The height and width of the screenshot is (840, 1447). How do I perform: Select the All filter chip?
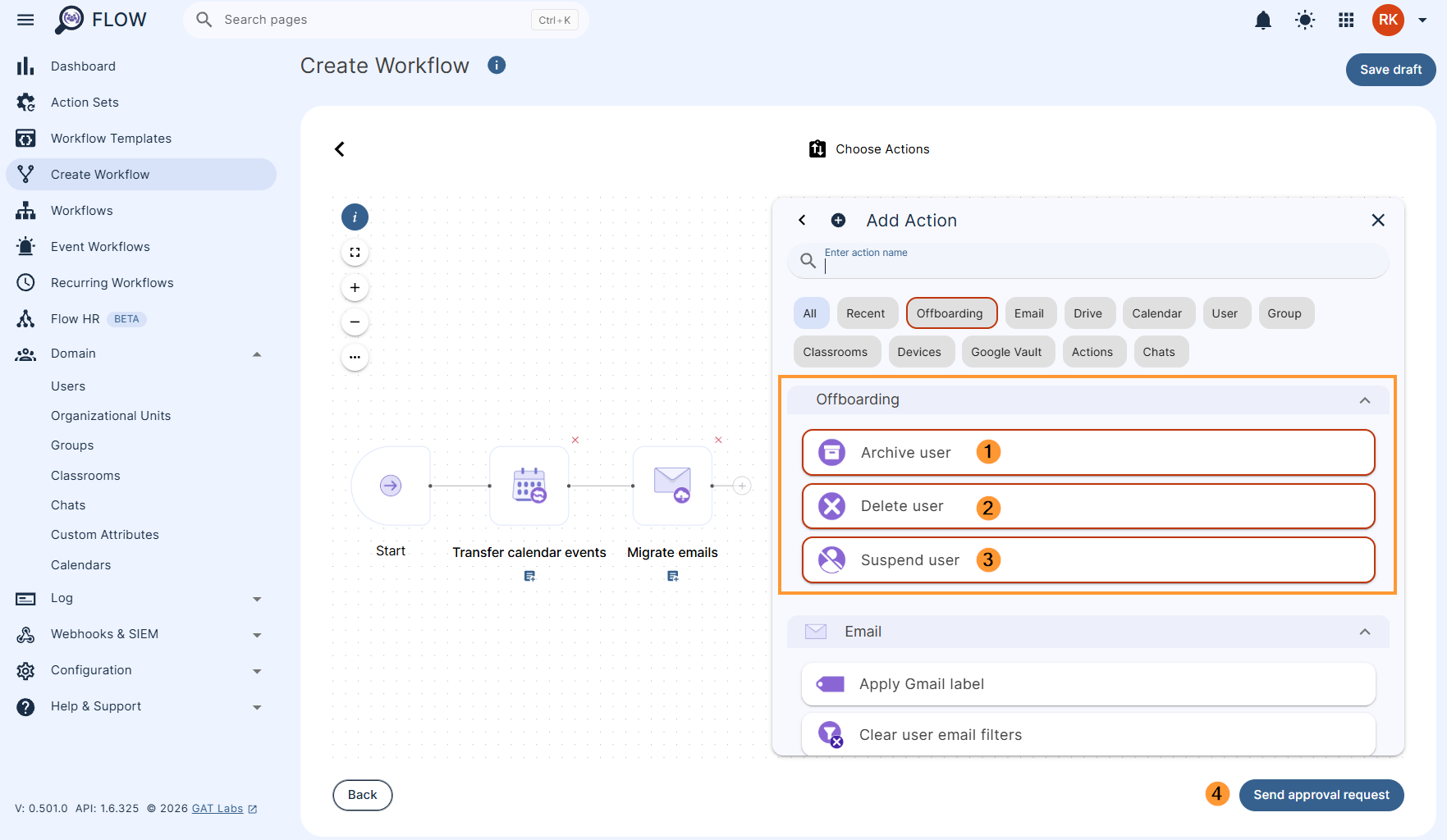809,313
